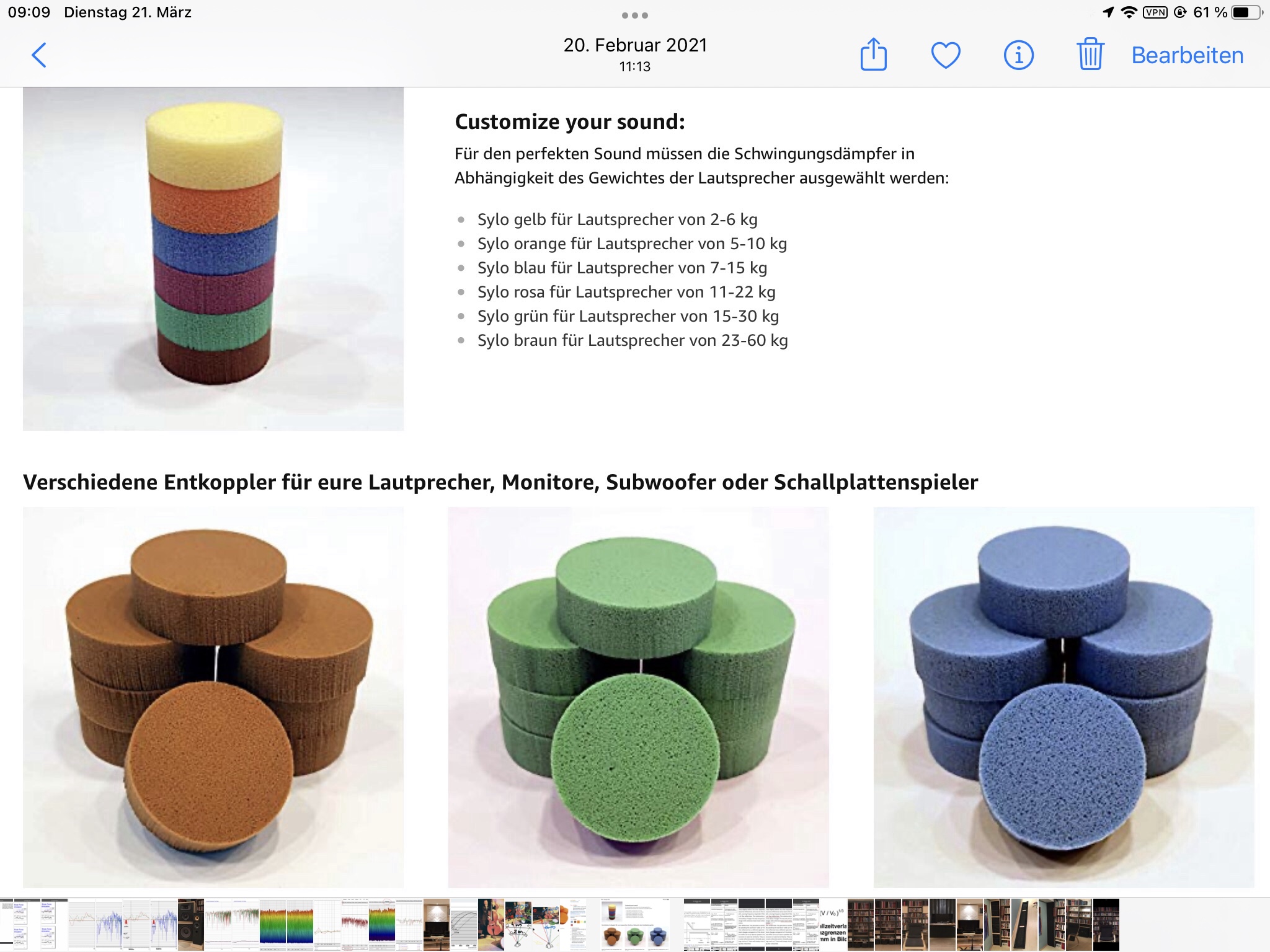Select the loudspeaker thumbnail in the strip
Viewport: 1270px width, 952px height.
coord(191,924)
